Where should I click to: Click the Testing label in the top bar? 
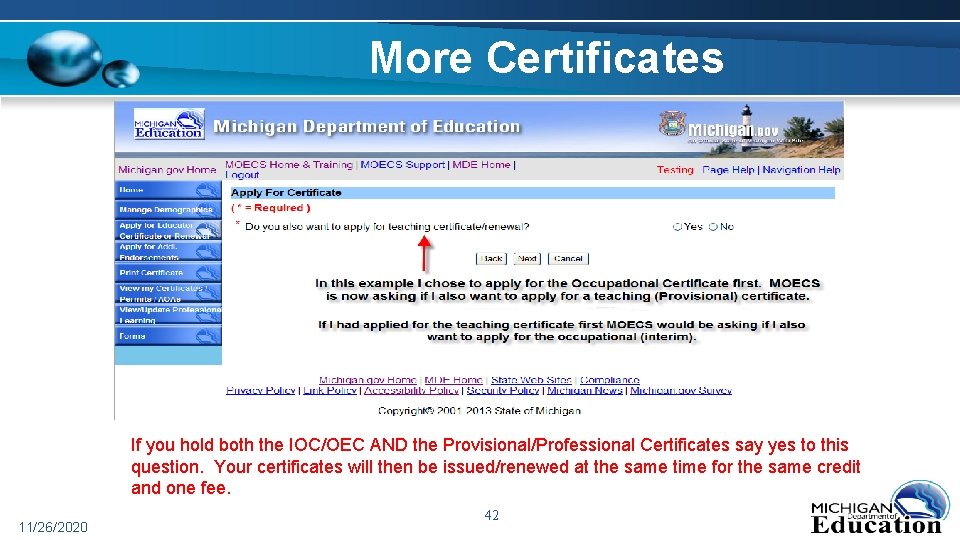pyautogui.click(x=675, y=170)
